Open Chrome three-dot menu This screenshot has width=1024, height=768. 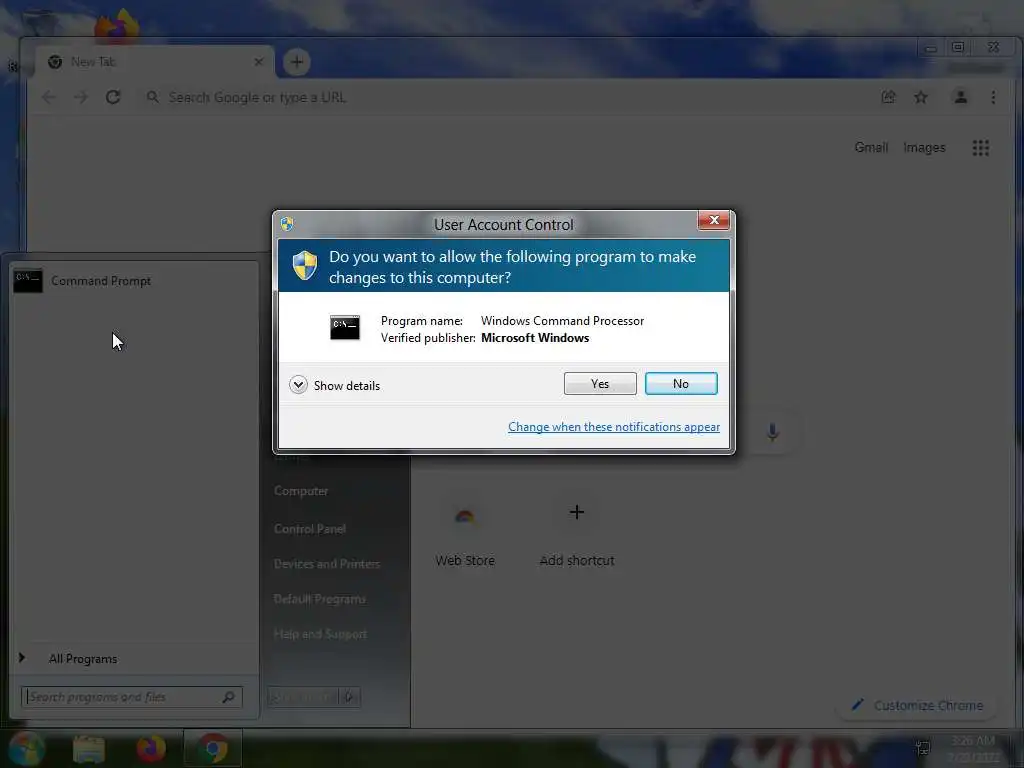point(993,97)
